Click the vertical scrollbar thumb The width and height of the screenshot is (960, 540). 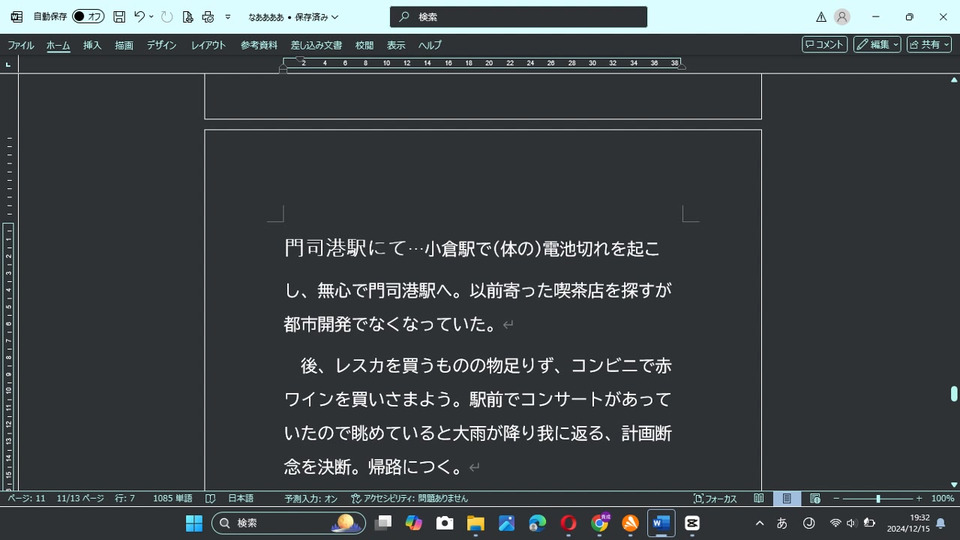tap(954, 394)
